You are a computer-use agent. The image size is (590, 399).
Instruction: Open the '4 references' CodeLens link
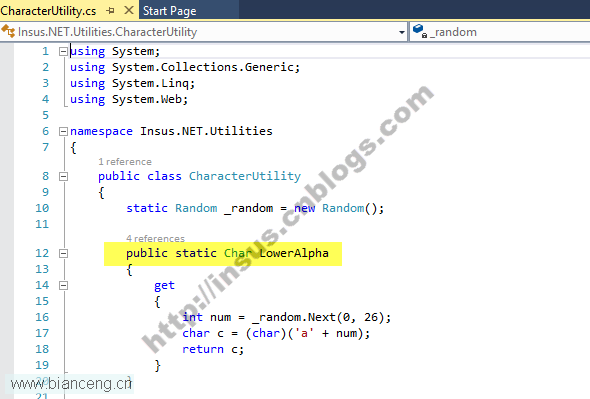click(x=155, y=239)
